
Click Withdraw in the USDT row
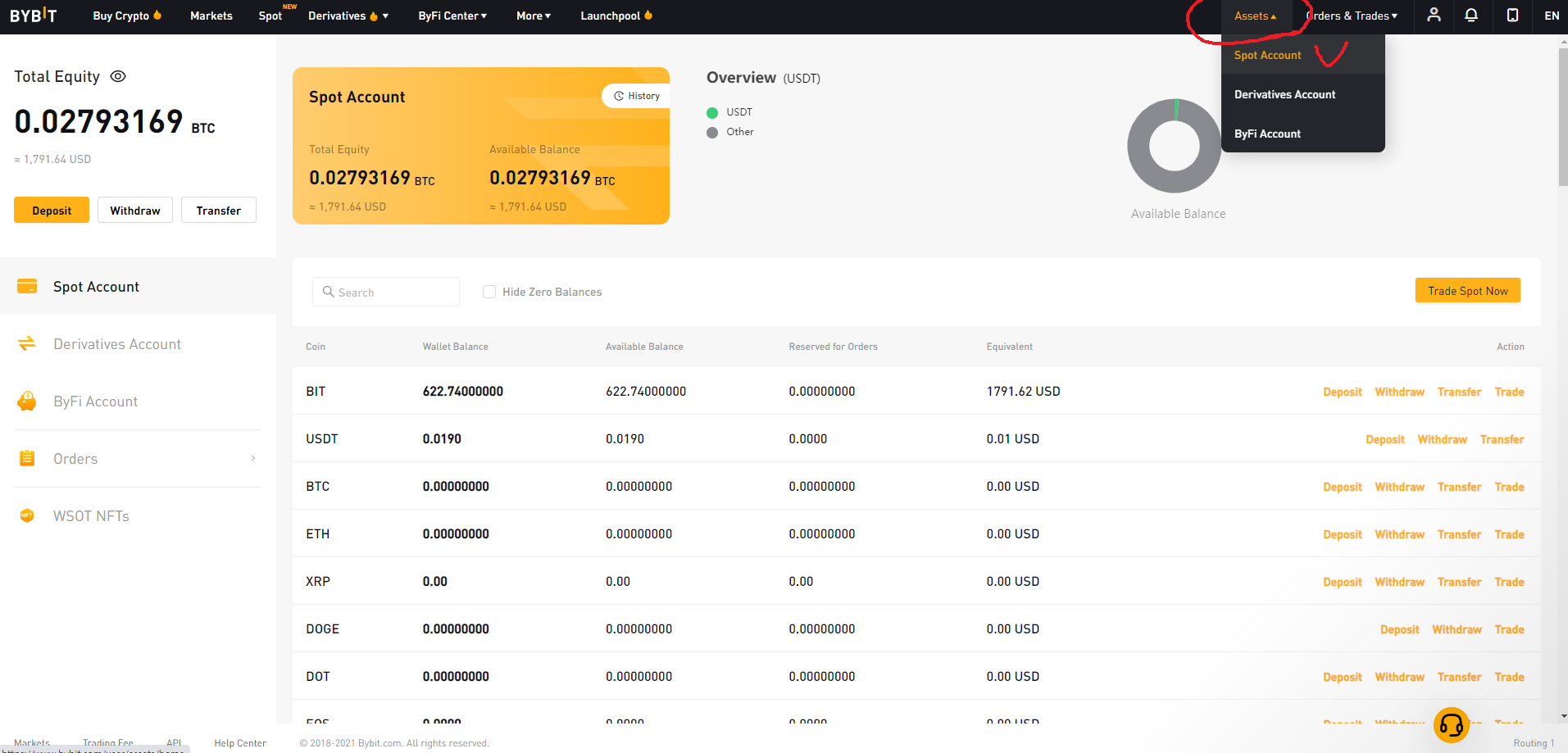pyautogui.click(x=1442, y=439)
